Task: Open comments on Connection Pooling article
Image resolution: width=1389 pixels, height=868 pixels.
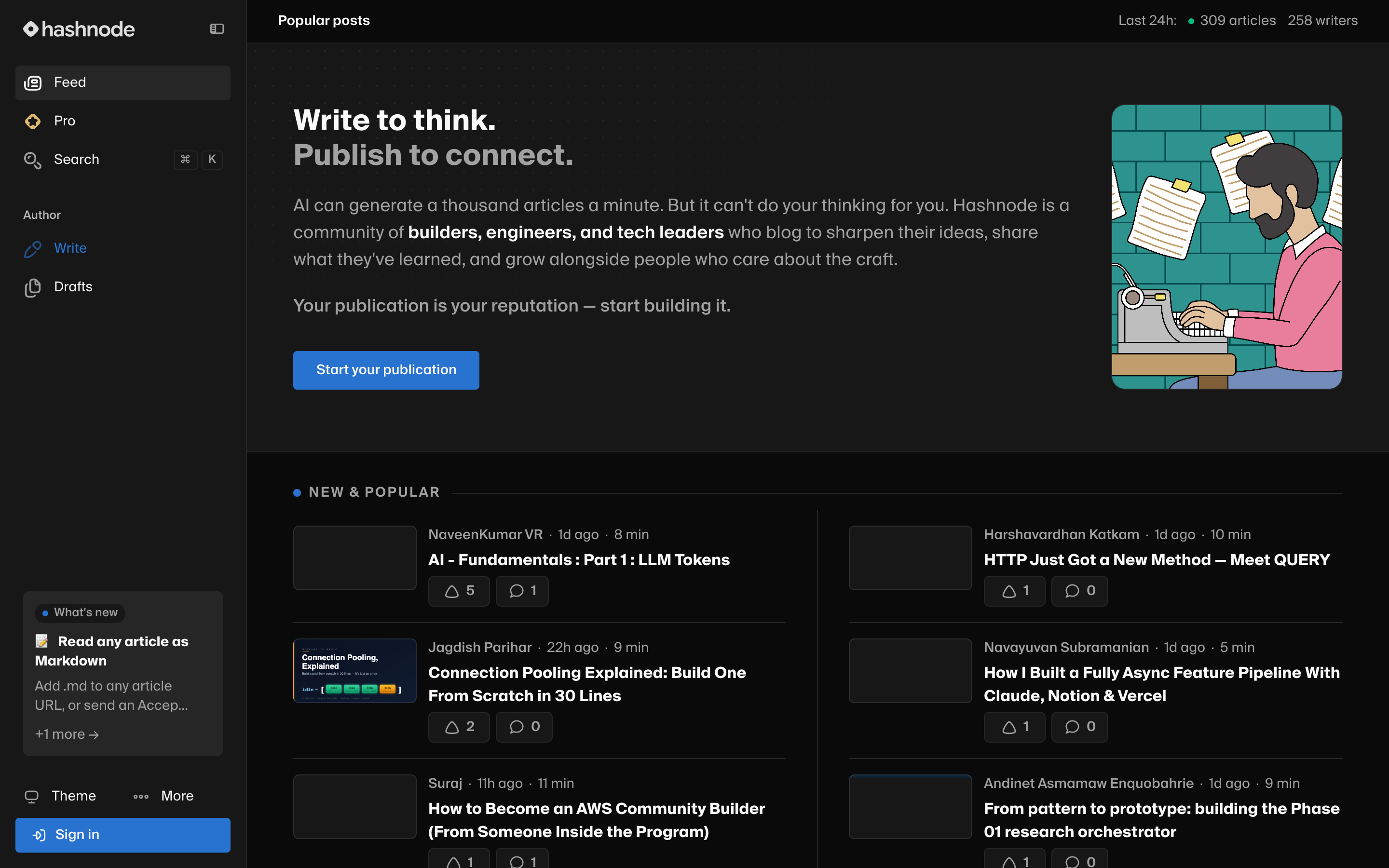Action: [x=524, y=727]
